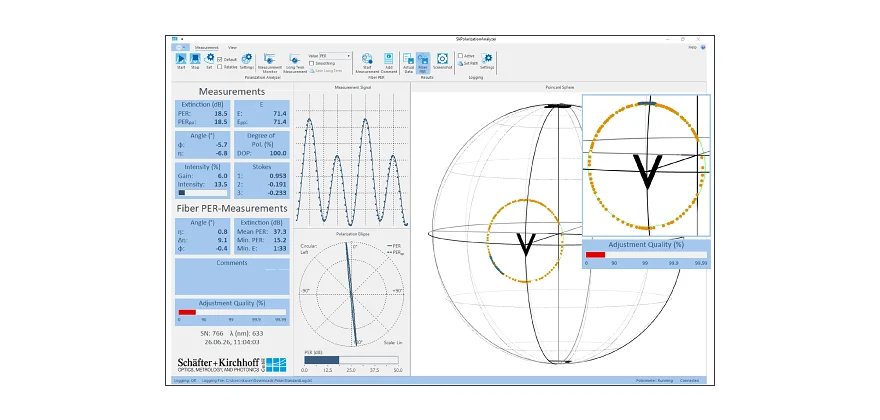Image resolution: width=880 pixels, height=420 pixels.
Task: Click the Extinction (dB) heading under Measurements
Action: pyautogui.click(x=203, y=104)
